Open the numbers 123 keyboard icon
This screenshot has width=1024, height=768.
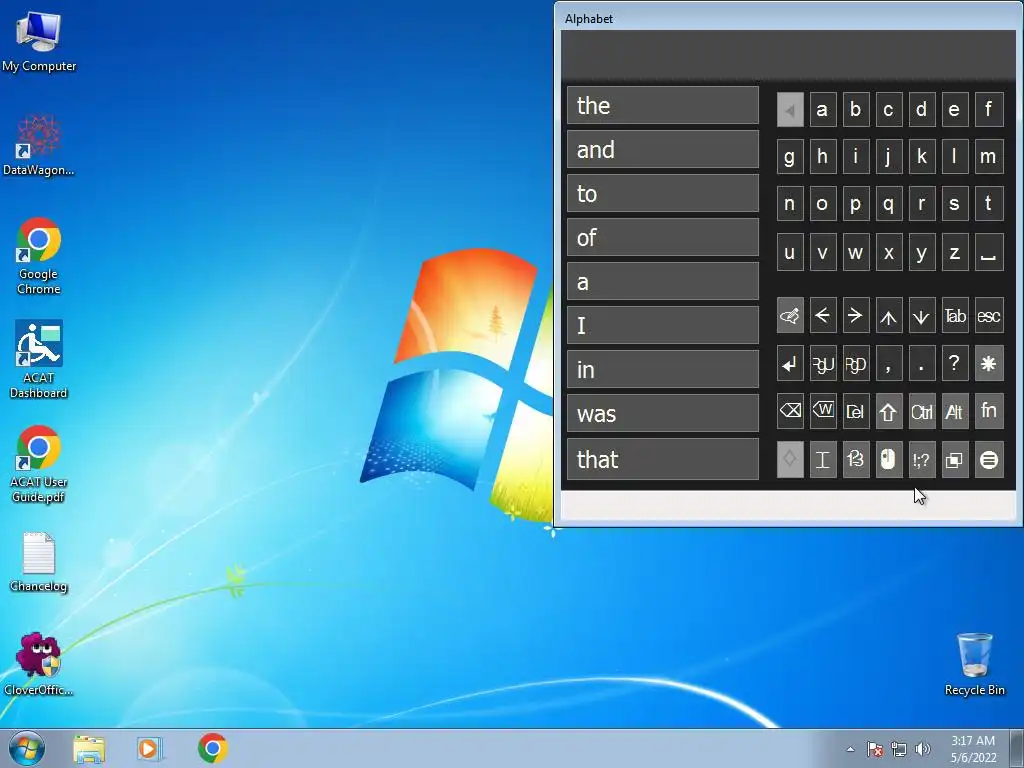coord(856,460)
